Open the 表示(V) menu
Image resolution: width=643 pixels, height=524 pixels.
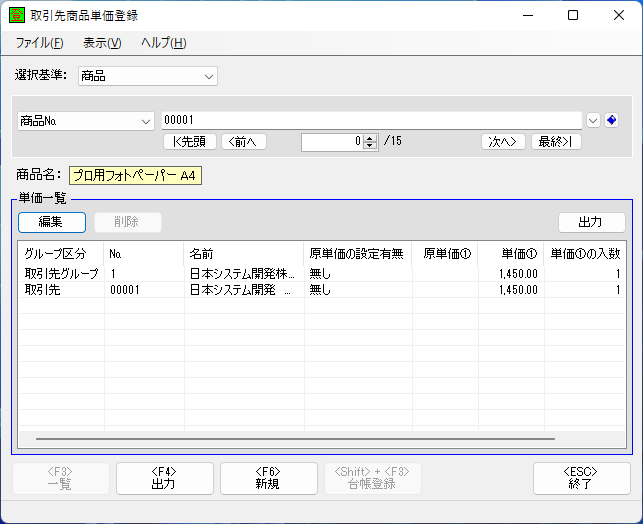pyautogui.click(x=102, y=43)
